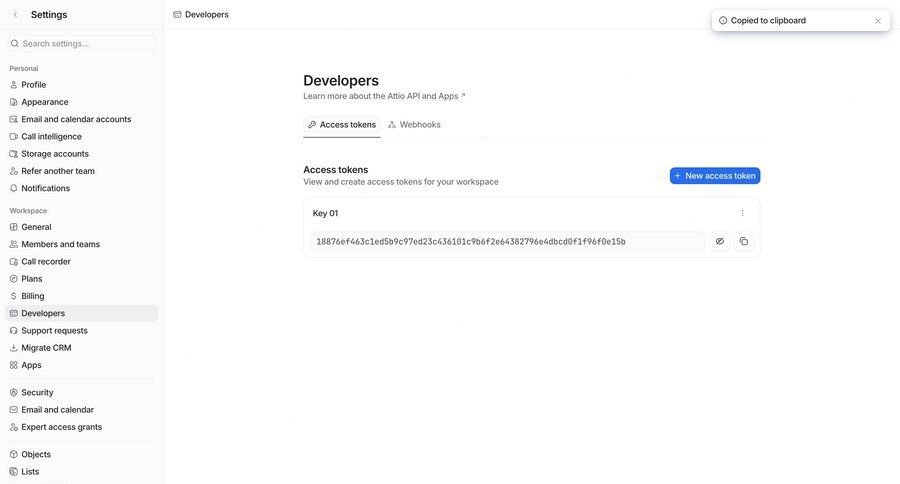Click the New access token button
Viewport: 900px width, 484px height.
coord(714,176)
